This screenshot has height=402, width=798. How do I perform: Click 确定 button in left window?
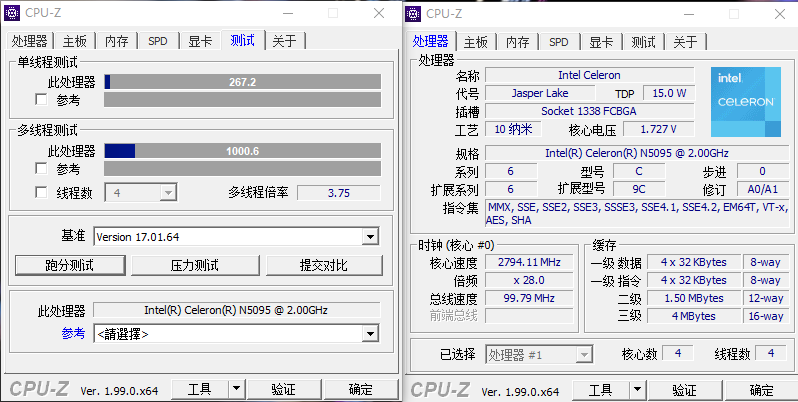pos(361,390)
